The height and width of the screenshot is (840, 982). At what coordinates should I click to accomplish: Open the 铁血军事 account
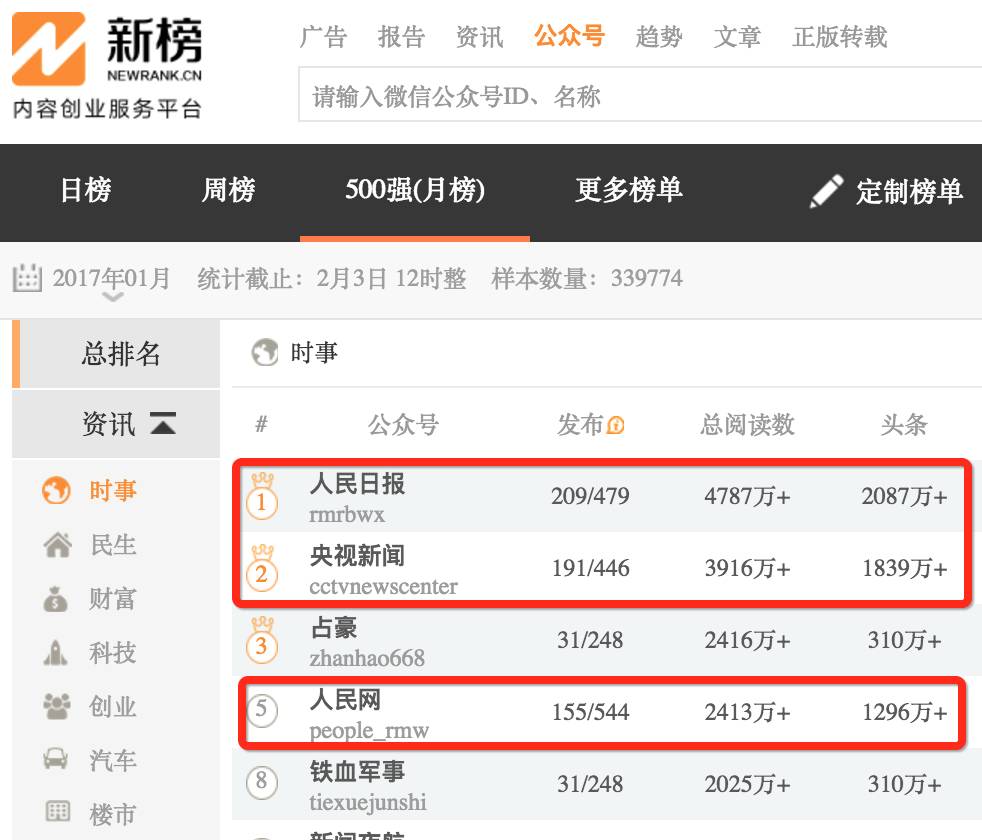[x=357, y=772]
